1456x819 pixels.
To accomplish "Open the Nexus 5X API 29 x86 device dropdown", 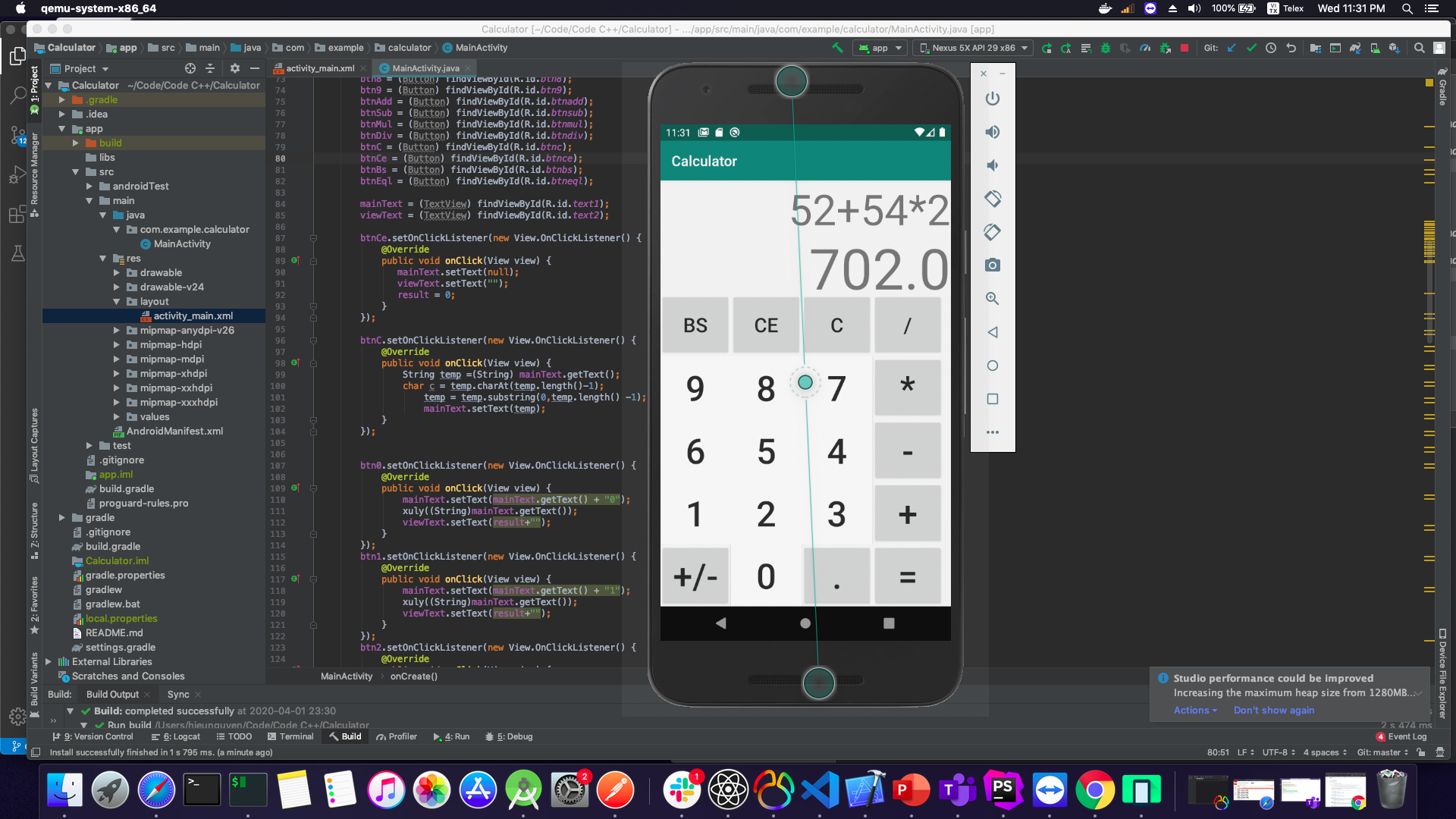I will pyautogui.click(x=974, y=48).
